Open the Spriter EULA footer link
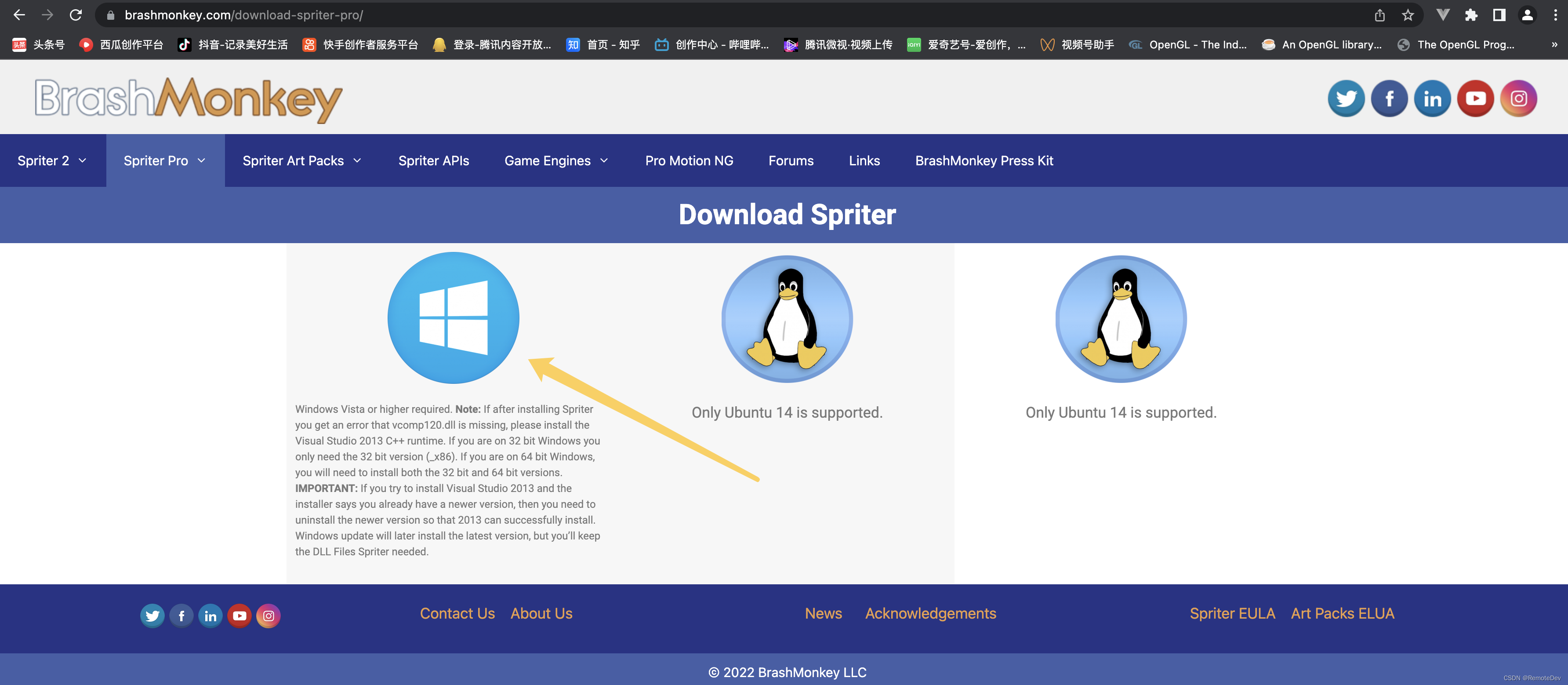The height and width of the screenshot is (685, 1568). click(1232, 613)
